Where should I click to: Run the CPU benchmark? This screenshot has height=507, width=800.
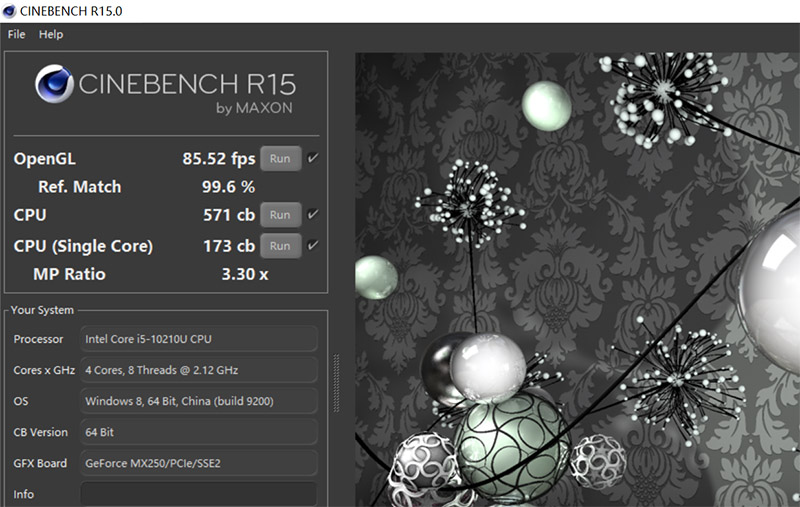click(280, 215)
